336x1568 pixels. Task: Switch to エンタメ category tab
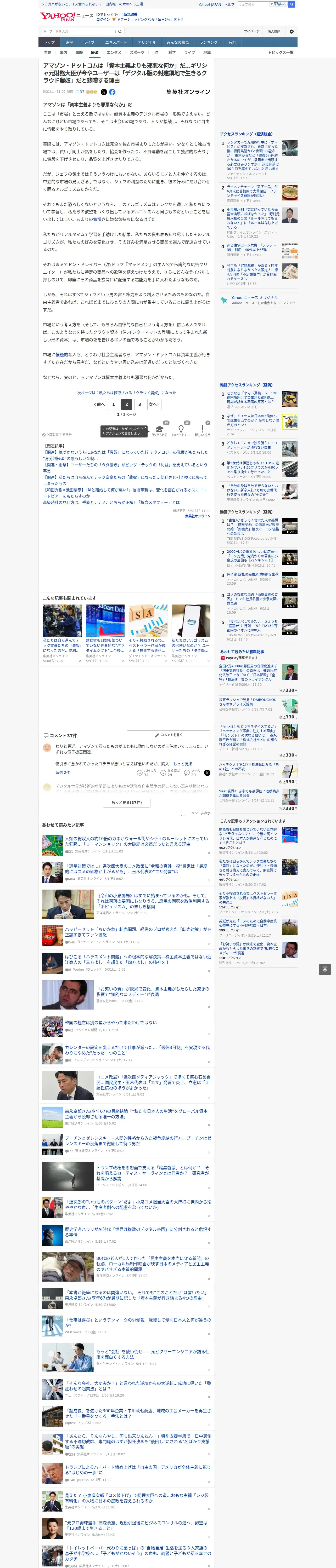(114, 52)
